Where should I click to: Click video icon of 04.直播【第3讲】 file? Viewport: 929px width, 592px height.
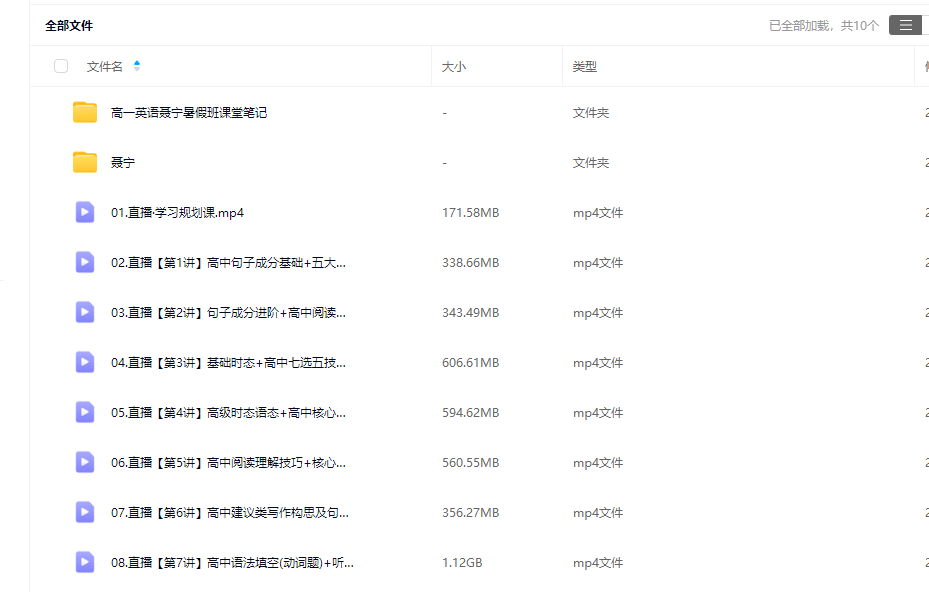pos(85,362)
